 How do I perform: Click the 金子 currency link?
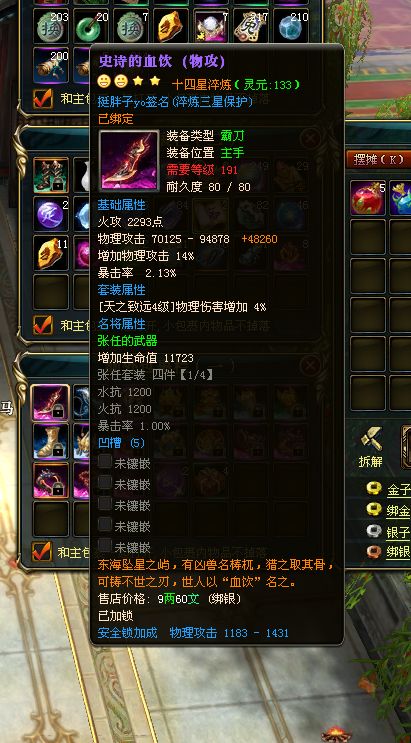[398, 489]
